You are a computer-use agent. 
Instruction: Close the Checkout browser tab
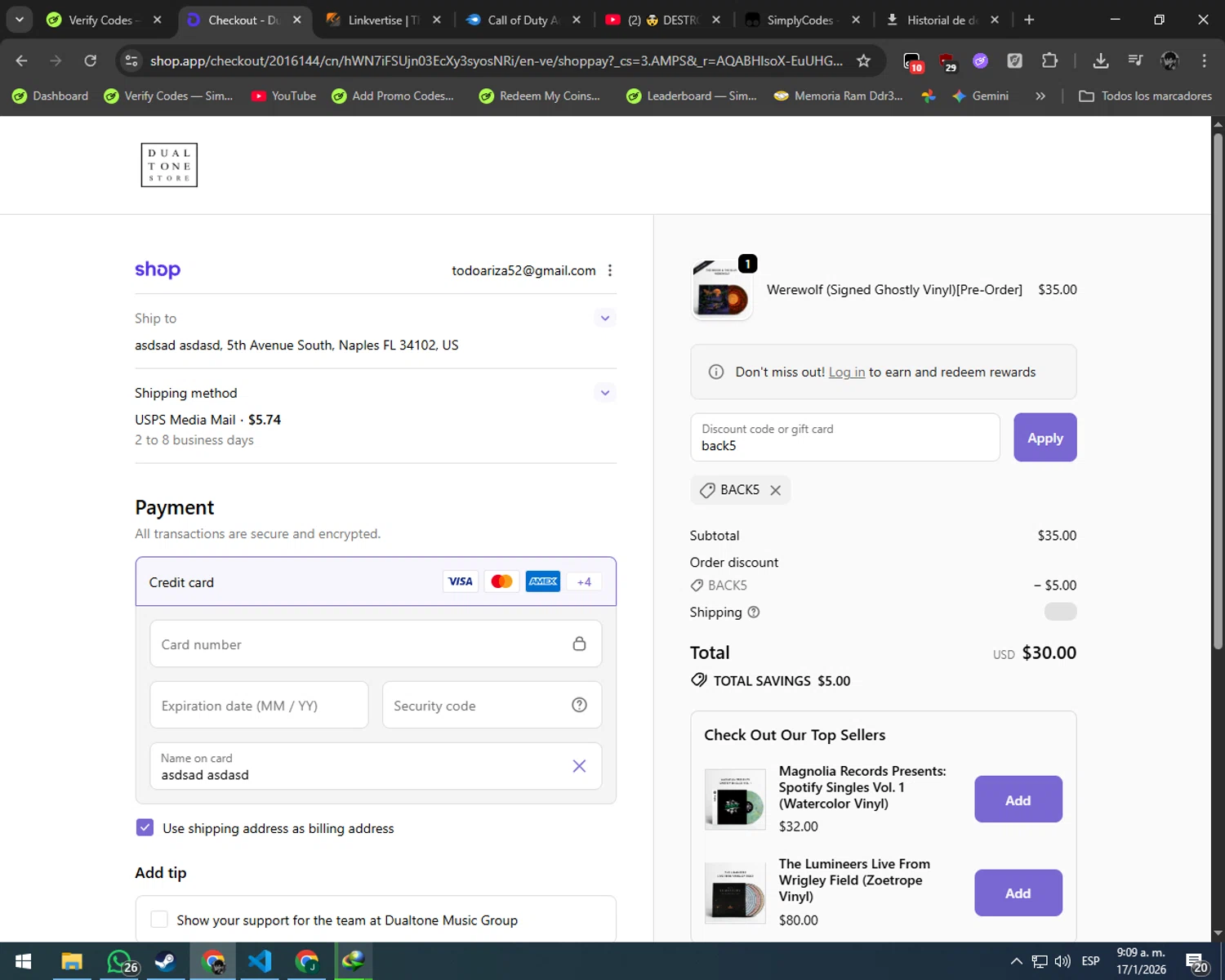(297, 20)
